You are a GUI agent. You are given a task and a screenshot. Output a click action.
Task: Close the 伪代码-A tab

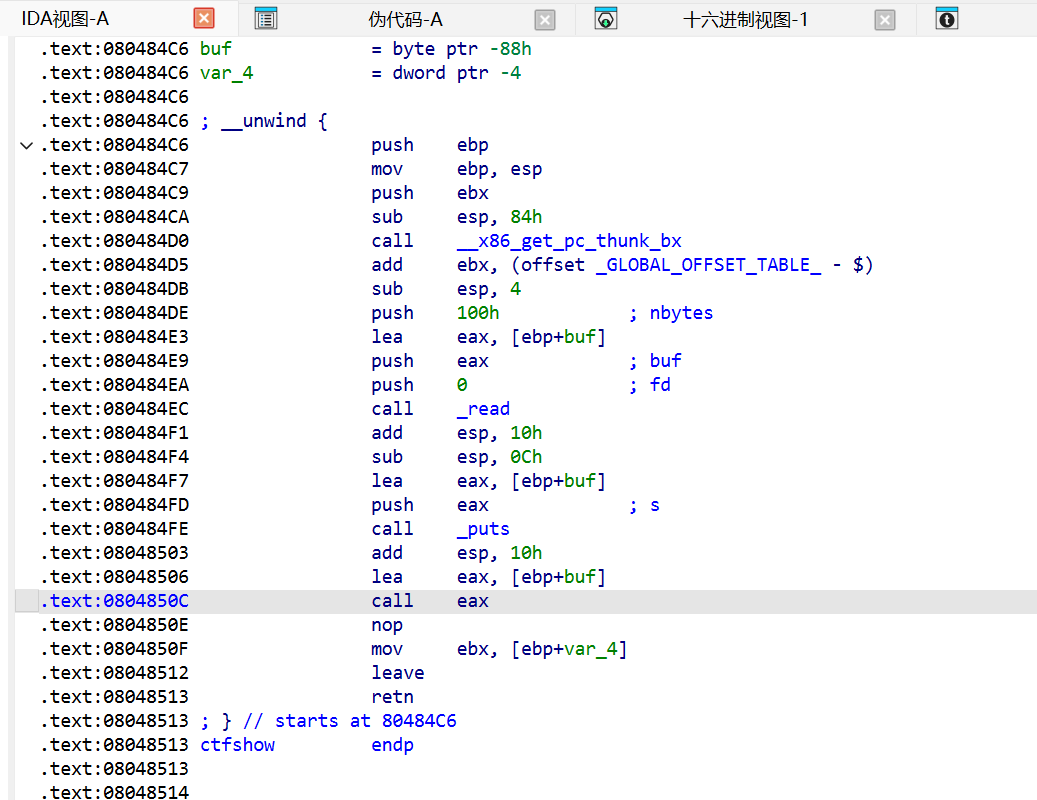point(544,20)
